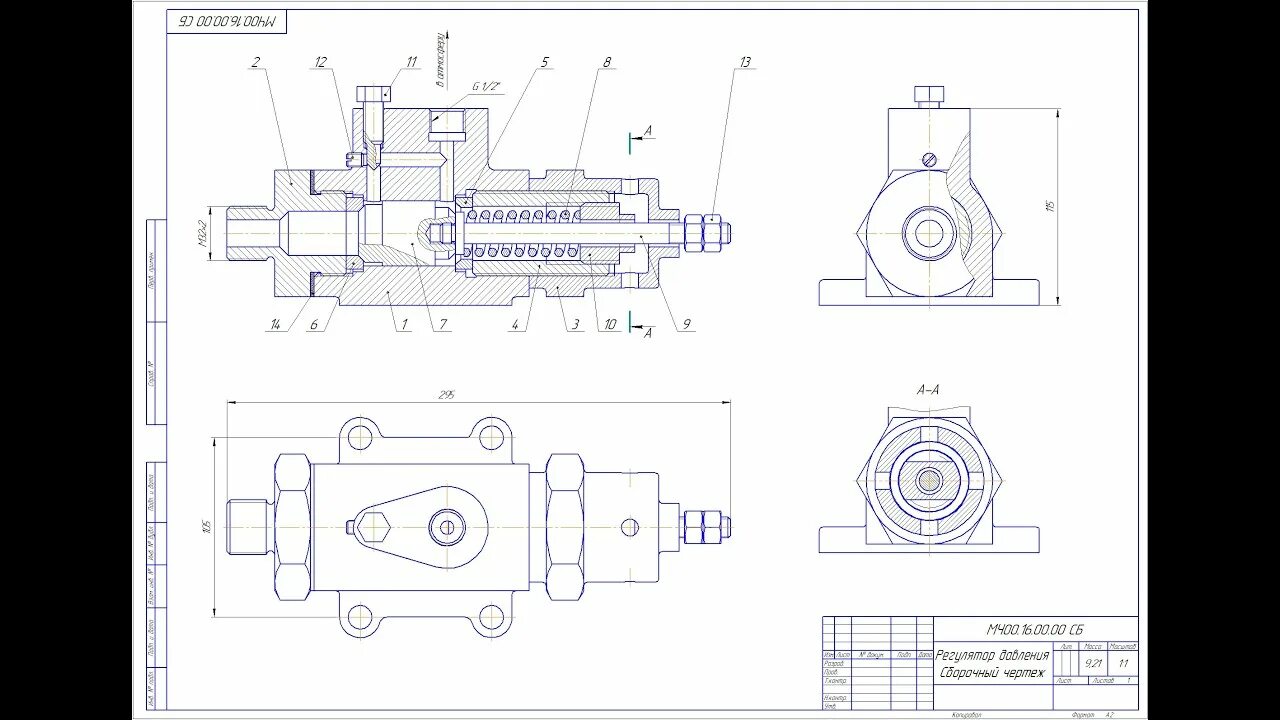Select the height dimension "115"
This screenshot has width=1280, height=720.
(x=1050, y=206)
